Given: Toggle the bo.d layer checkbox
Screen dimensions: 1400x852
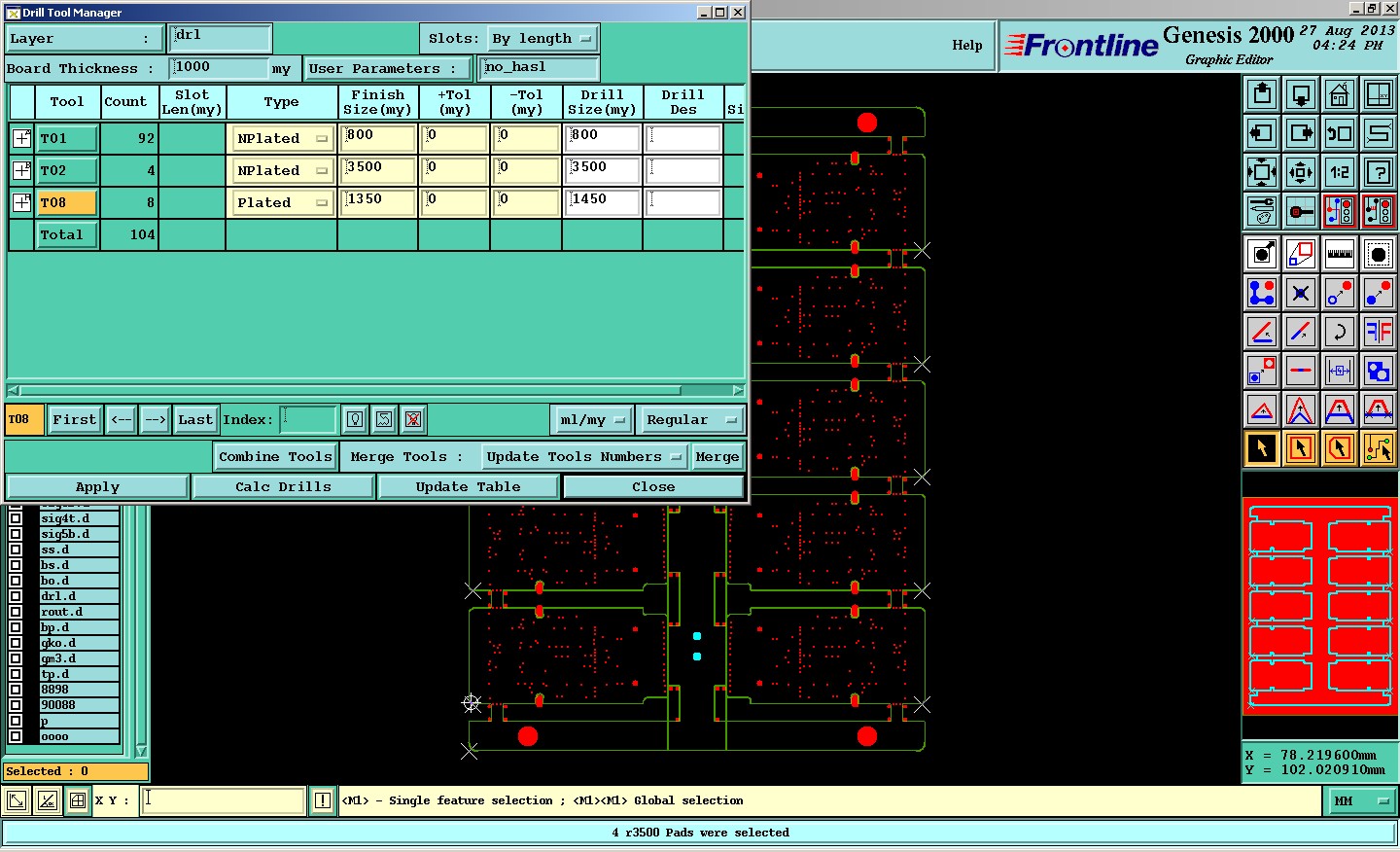Looking at the screenshot, I should [x=16, y=581].
